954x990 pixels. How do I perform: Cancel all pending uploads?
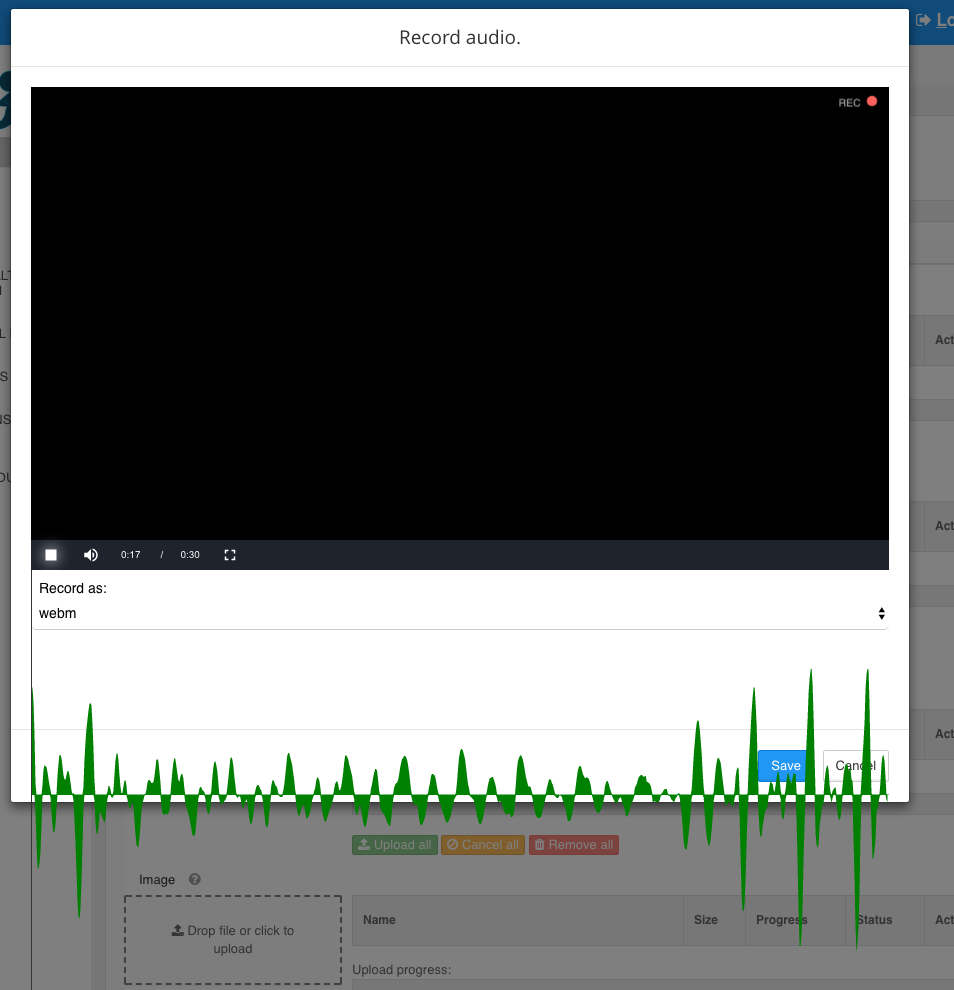pos(483,844)
